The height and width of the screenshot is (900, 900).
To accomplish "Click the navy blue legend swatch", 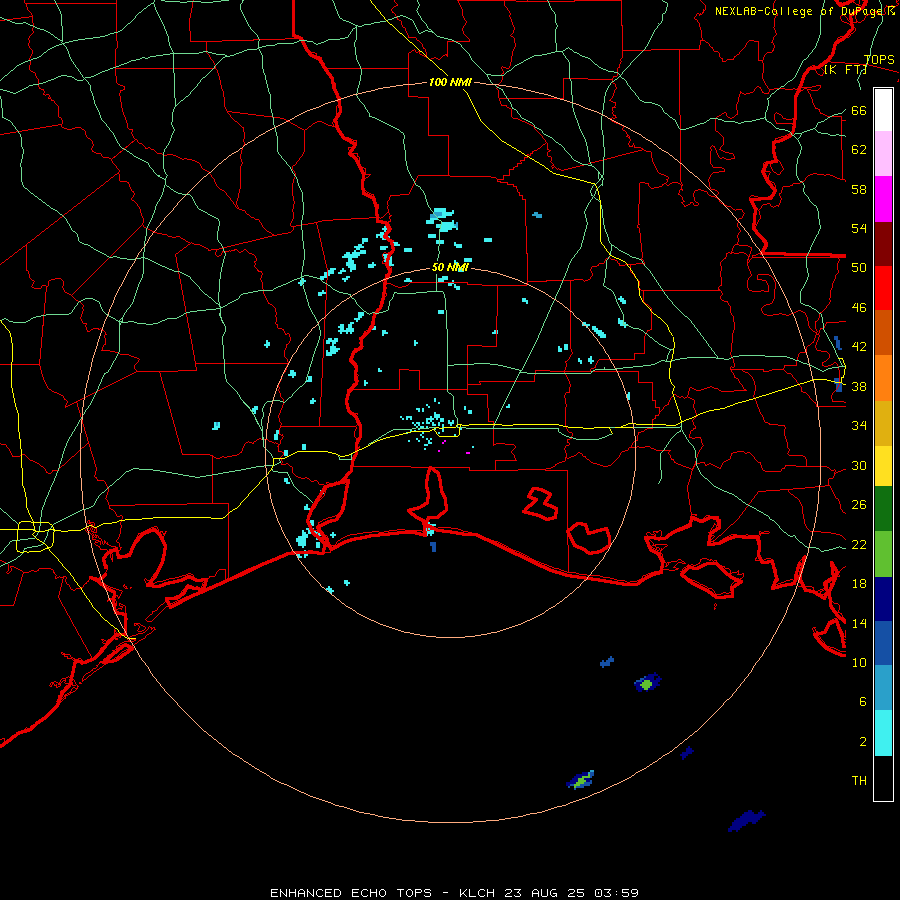I will pyautogui.click(x=883, y=599).
